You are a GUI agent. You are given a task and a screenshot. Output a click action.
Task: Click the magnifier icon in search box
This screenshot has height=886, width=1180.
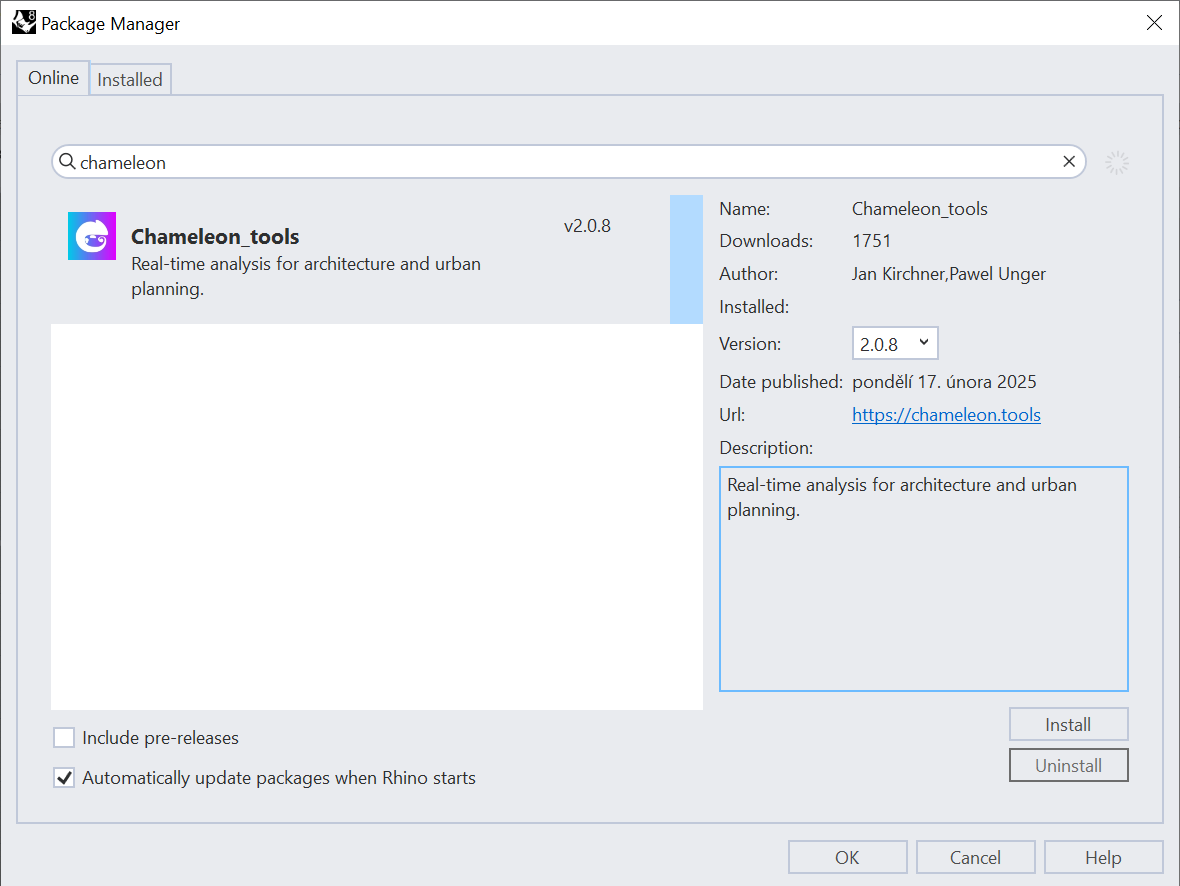coord(67,161)
